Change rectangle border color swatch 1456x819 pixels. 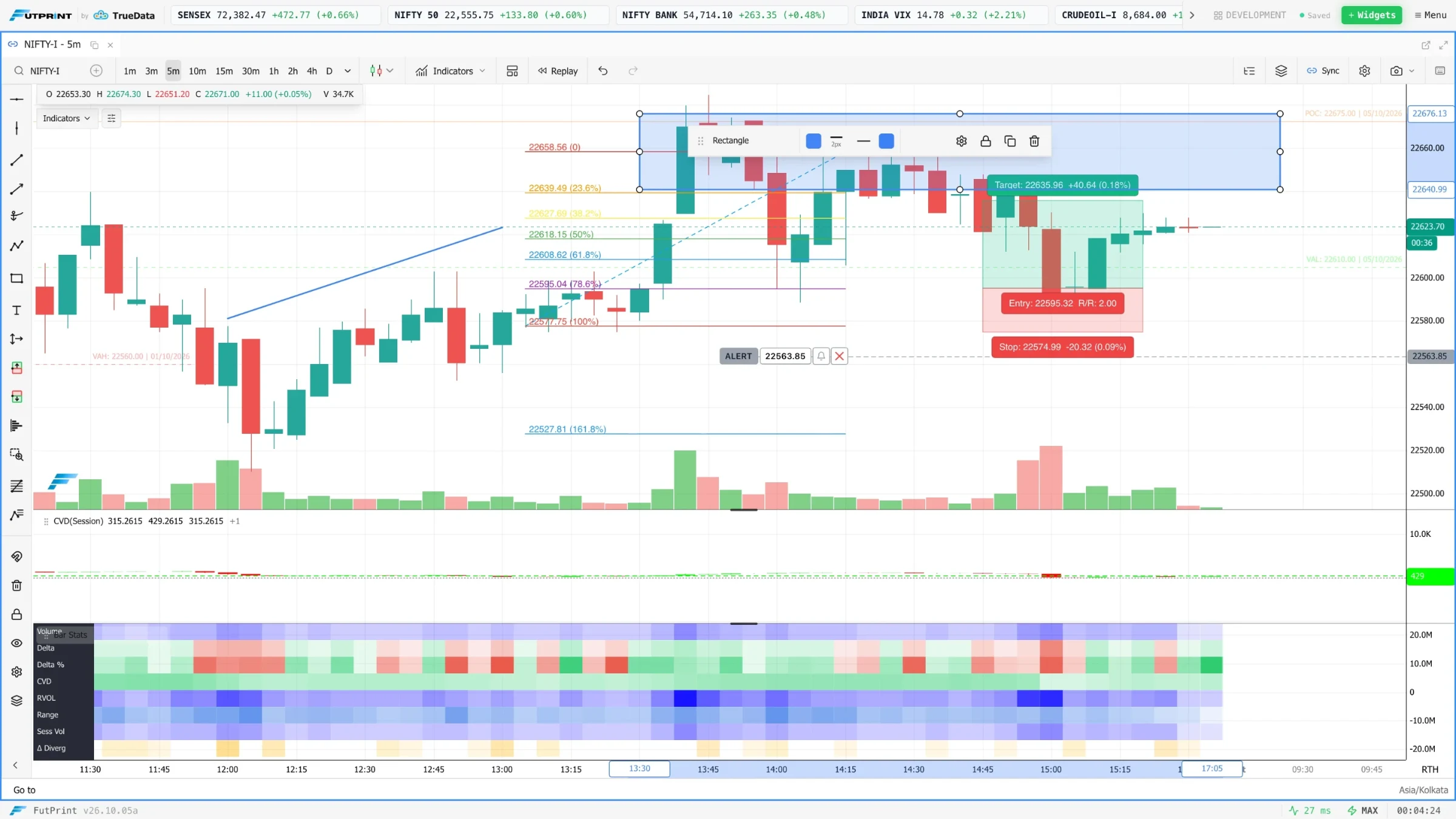(813, 141)
